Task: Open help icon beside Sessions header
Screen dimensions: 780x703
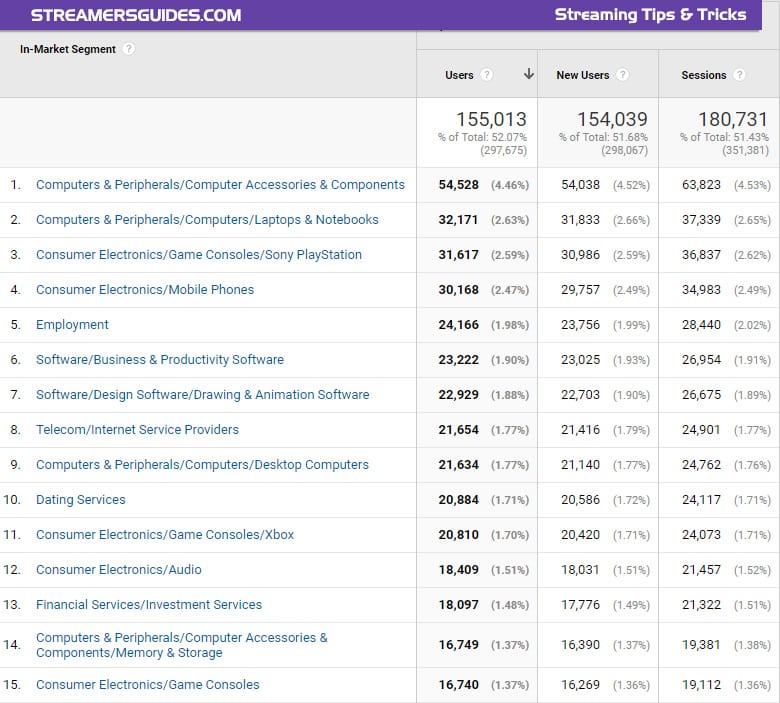Action: [x=739, y=75]
